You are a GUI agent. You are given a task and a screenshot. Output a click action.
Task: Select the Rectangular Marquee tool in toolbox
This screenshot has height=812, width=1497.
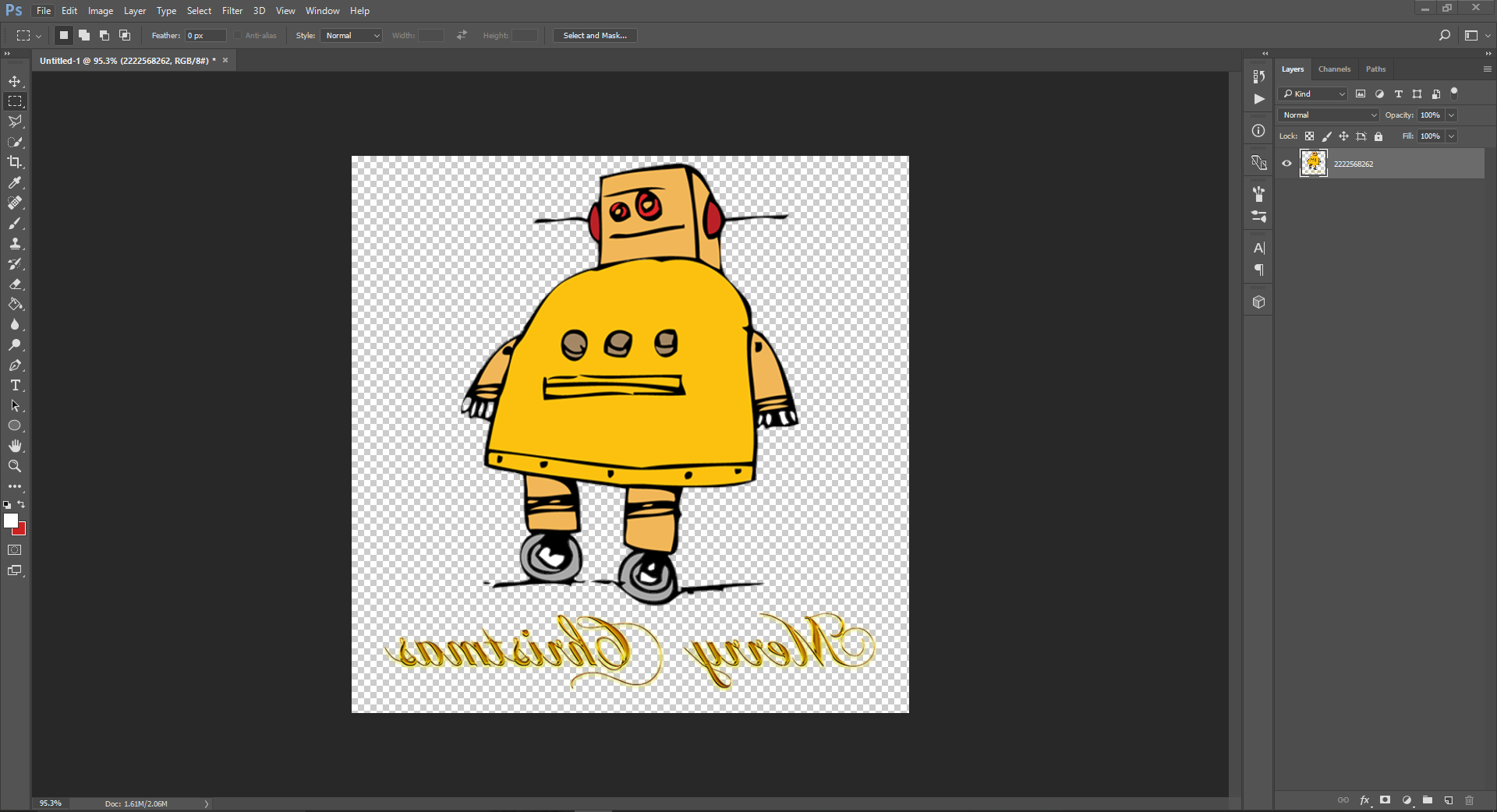pyautogui.click(x=15, y=101)
